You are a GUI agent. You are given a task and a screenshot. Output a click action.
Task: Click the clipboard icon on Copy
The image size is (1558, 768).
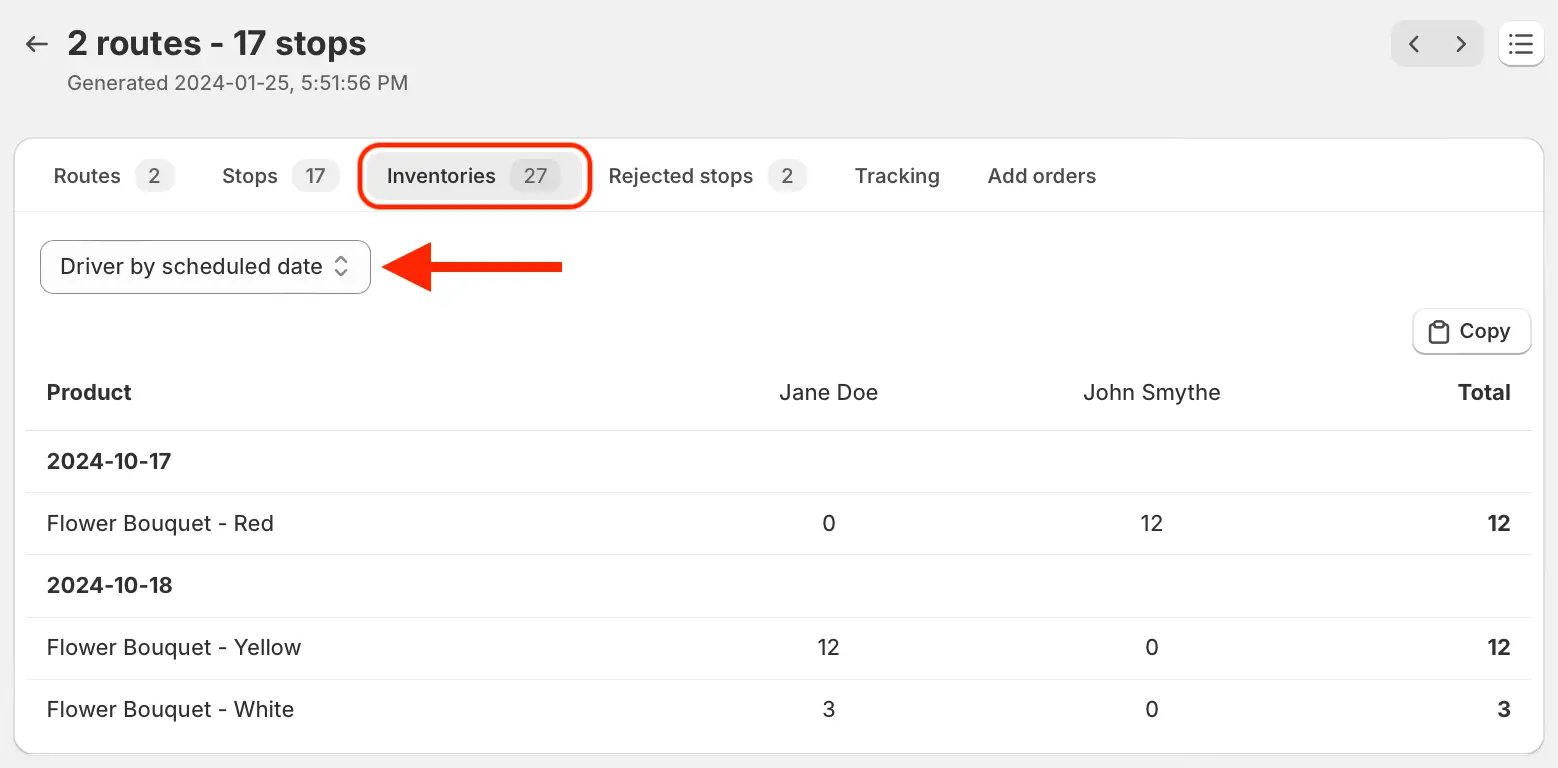pos(1439,332)
